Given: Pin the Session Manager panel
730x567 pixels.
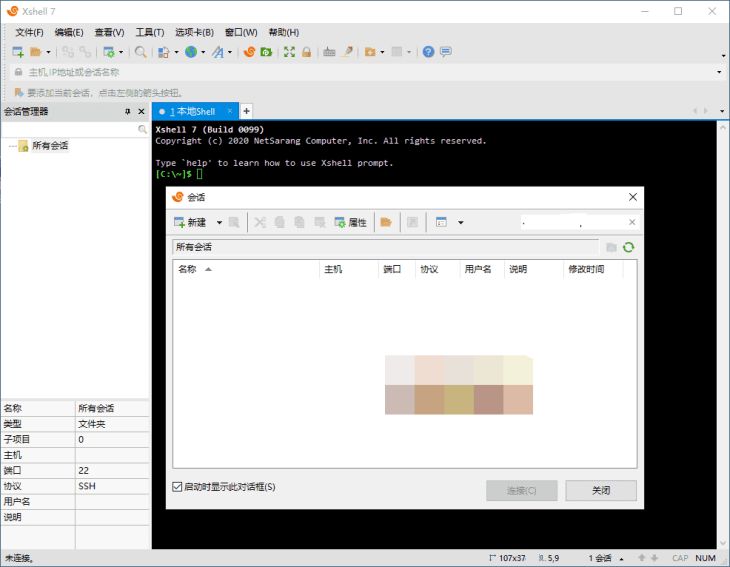Looking at the screenshot, I should click(128, 112).
